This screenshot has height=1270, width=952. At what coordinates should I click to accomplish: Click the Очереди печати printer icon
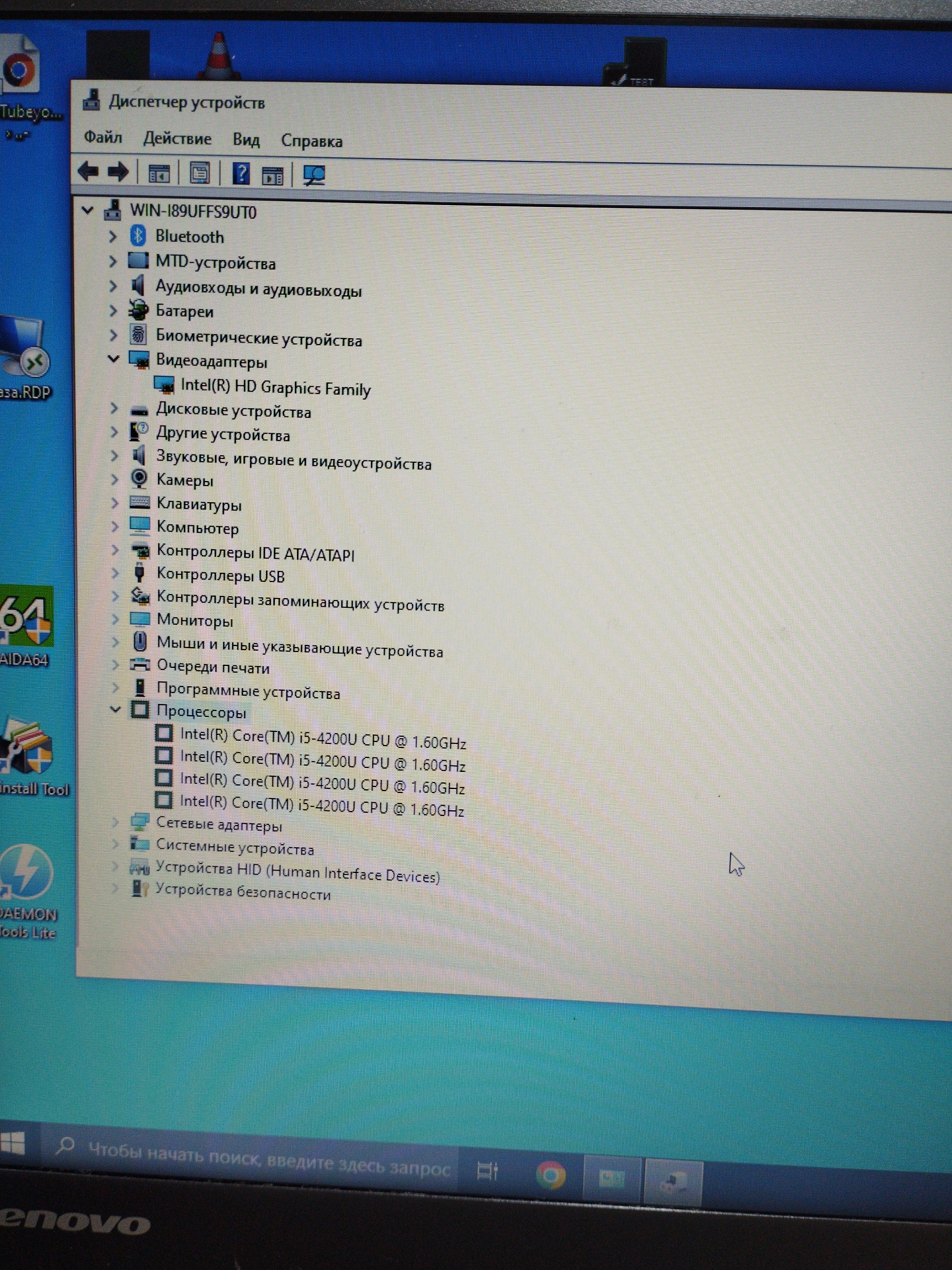(x=139, y=664)
